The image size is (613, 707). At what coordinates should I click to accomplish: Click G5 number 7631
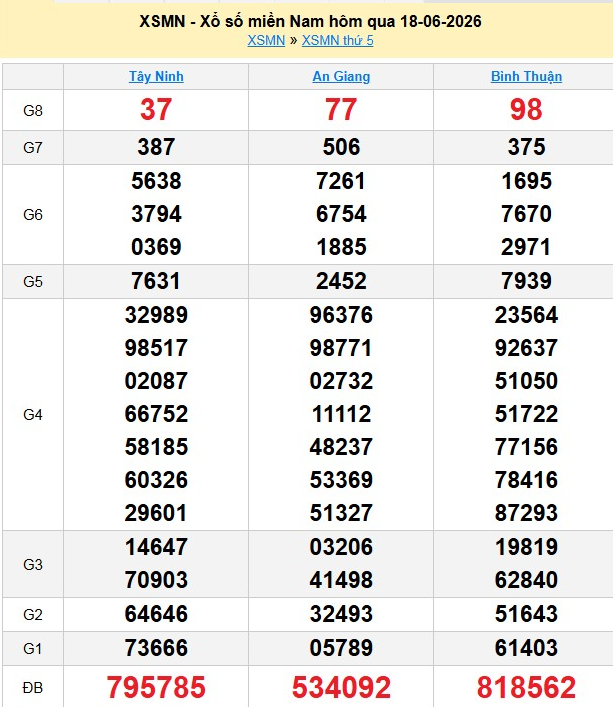click(x=156, y=281)
